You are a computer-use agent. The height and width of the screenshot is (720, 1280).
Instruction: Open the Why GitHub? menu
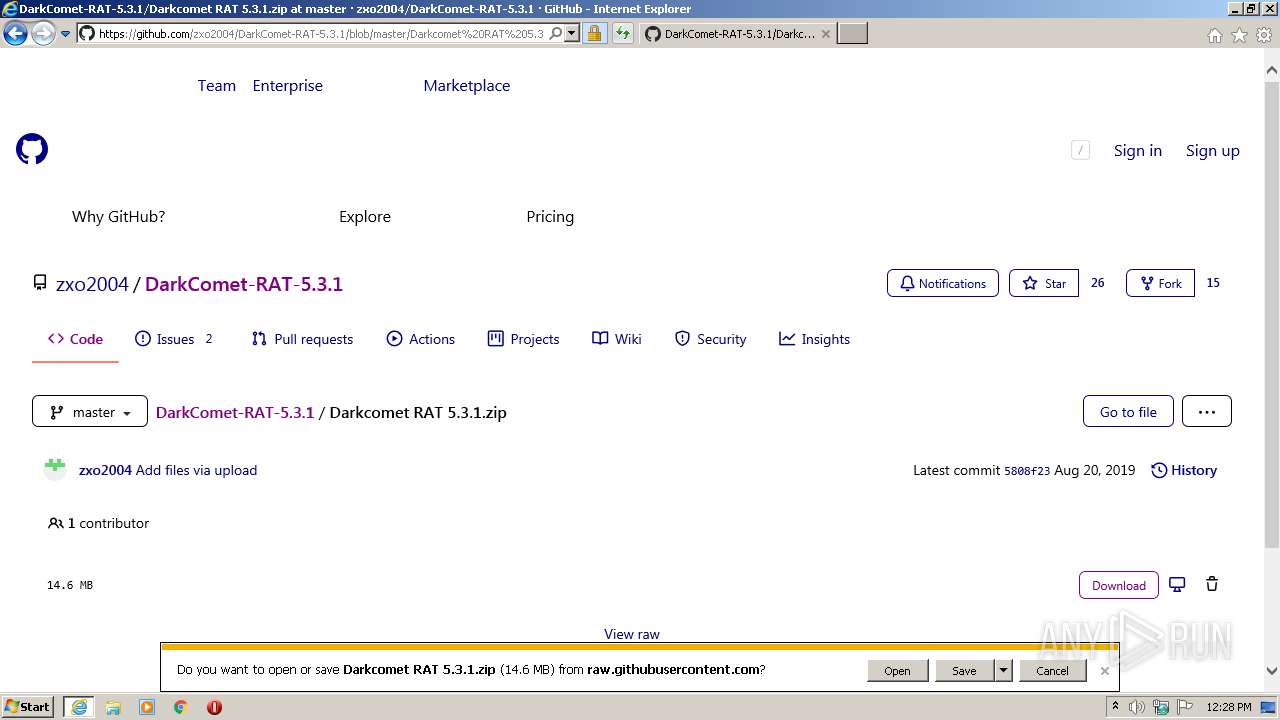[x=118, y=216]
